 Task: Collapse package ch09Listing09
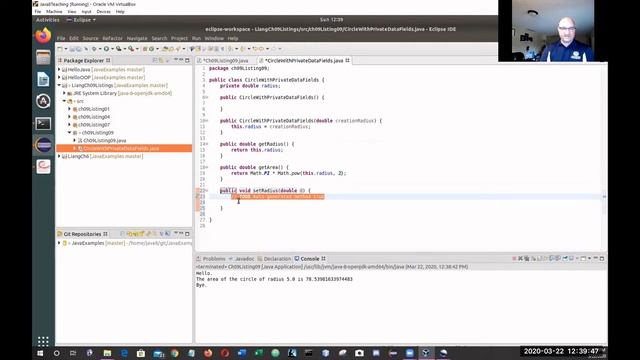pos(70,133)
